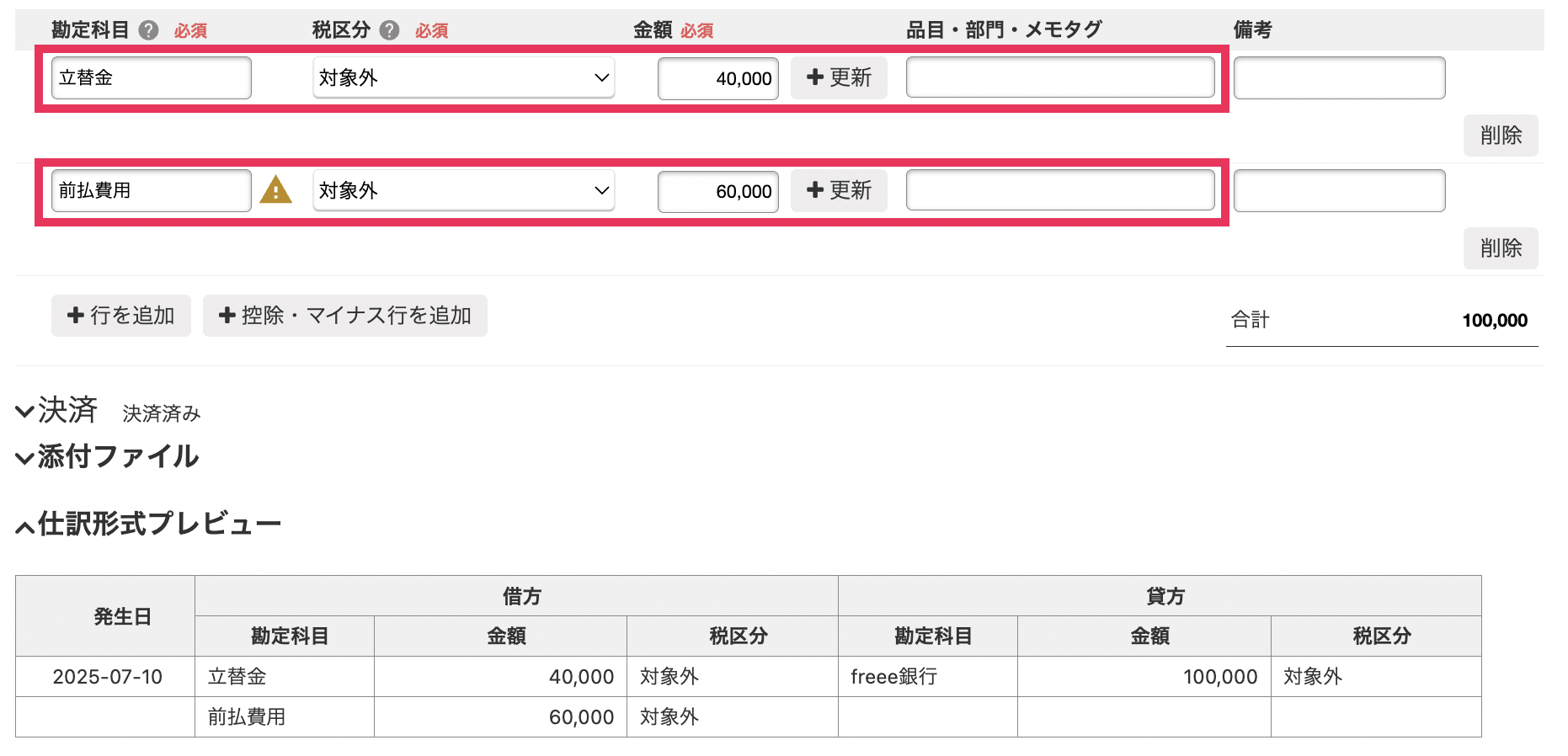
Task: Delete the 立替金 row with 削除
Action: coord(1501,136)
